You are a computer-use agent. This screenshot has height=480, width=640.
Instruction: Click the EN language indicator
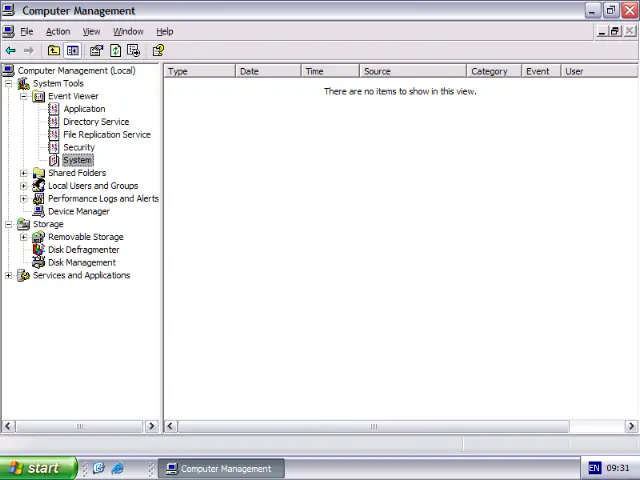[594, 468]
